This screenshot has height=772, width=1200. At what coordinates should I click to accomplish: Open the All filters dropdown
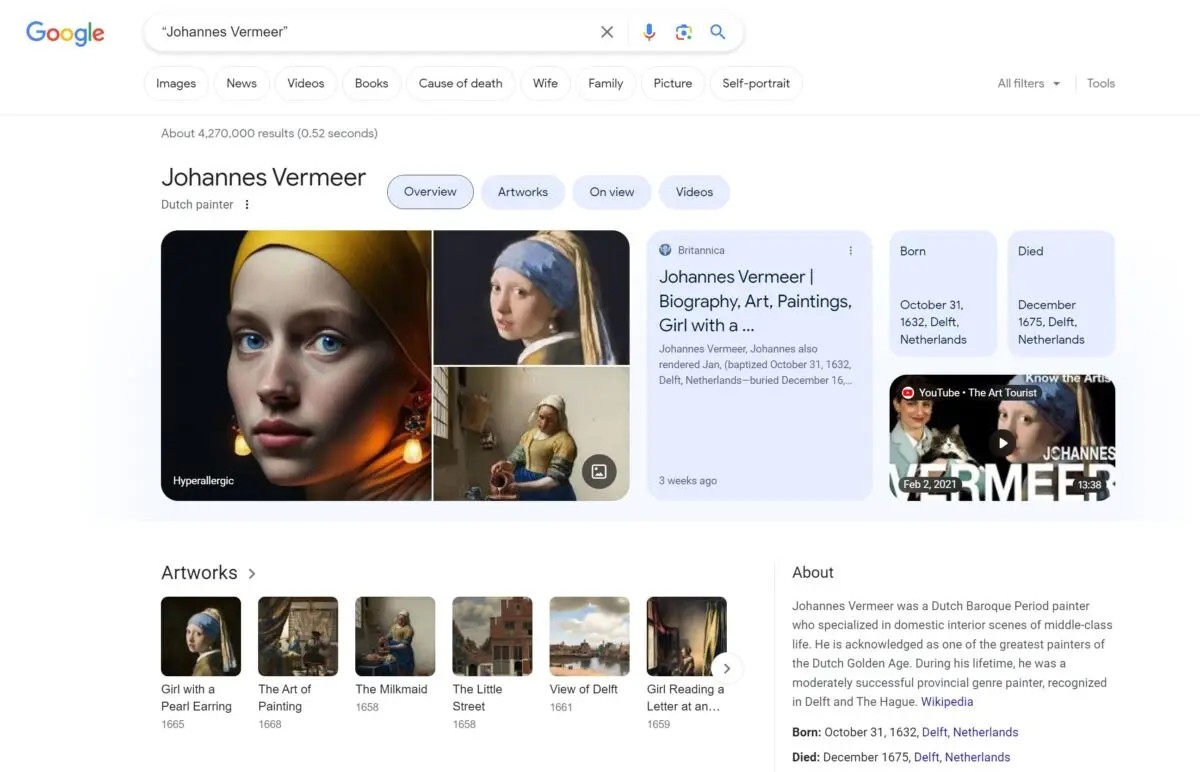(x=1027, y=83)
